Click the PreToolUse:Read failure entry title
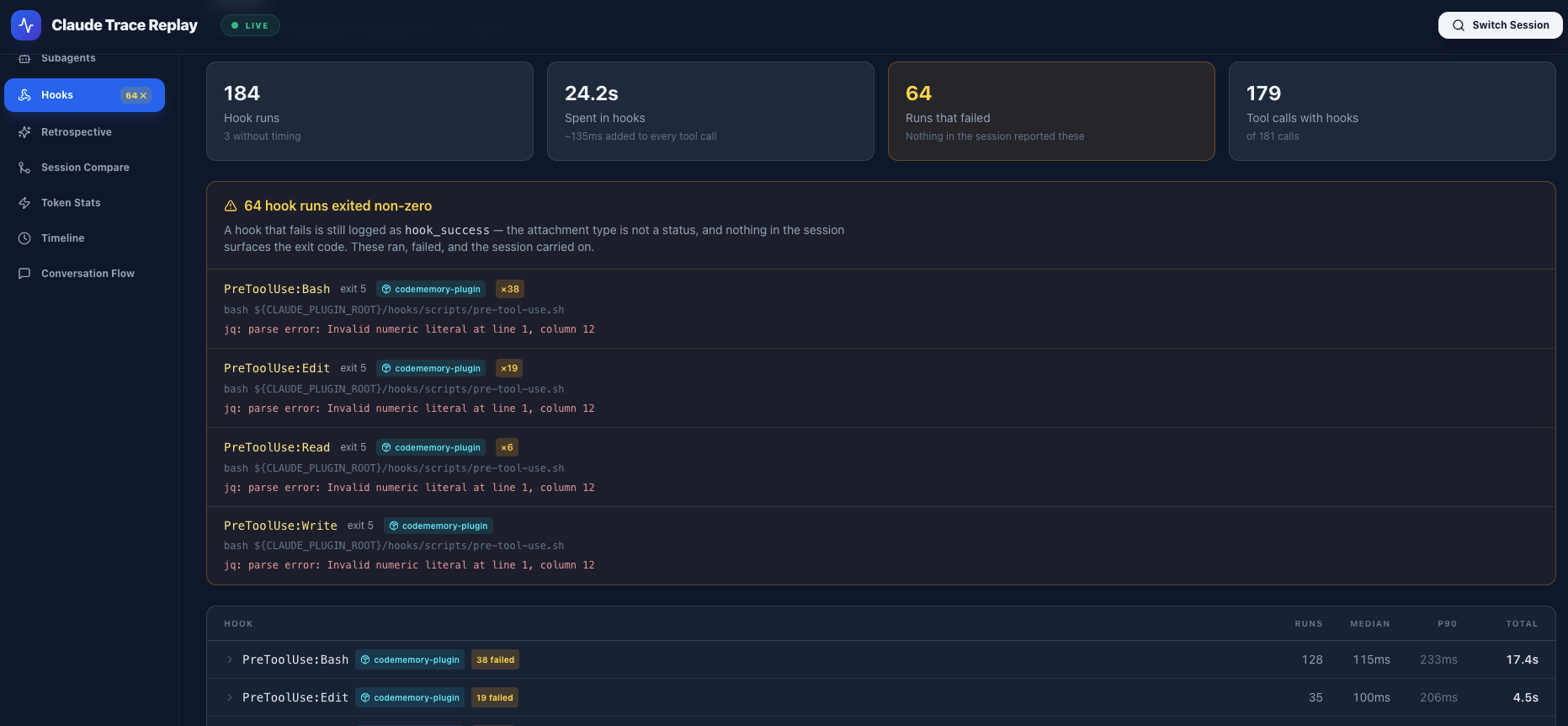The height and width of the screenshot is (726, 1568). point(277,447)
